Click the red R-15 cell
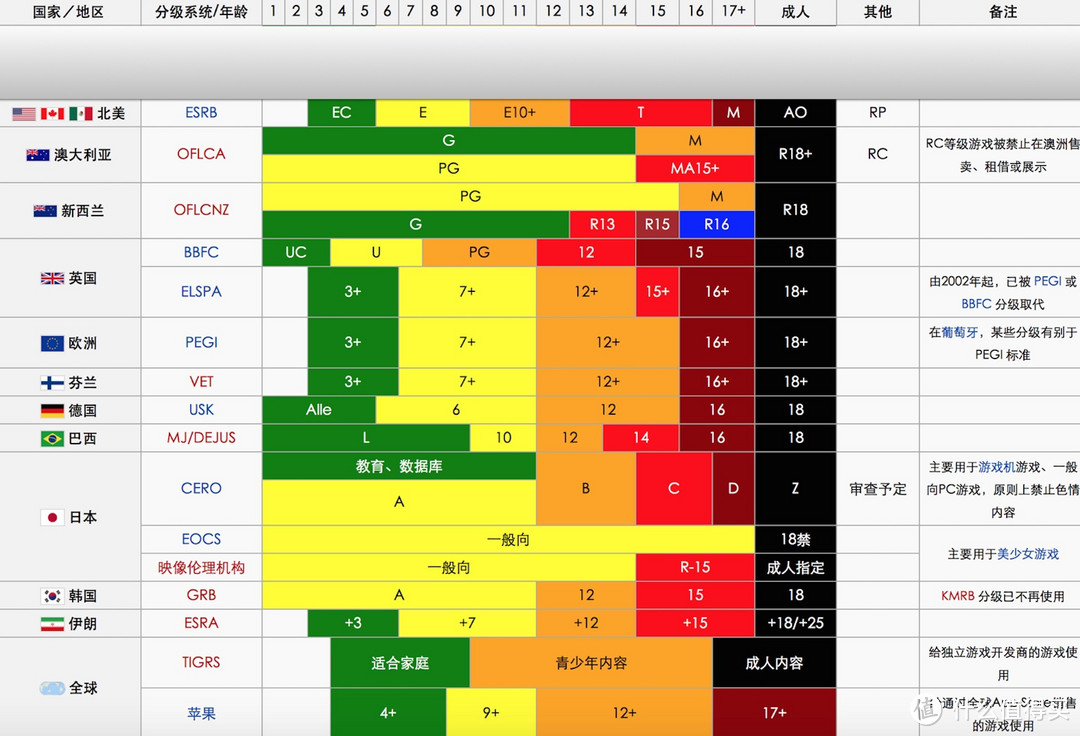 (695, 567)
